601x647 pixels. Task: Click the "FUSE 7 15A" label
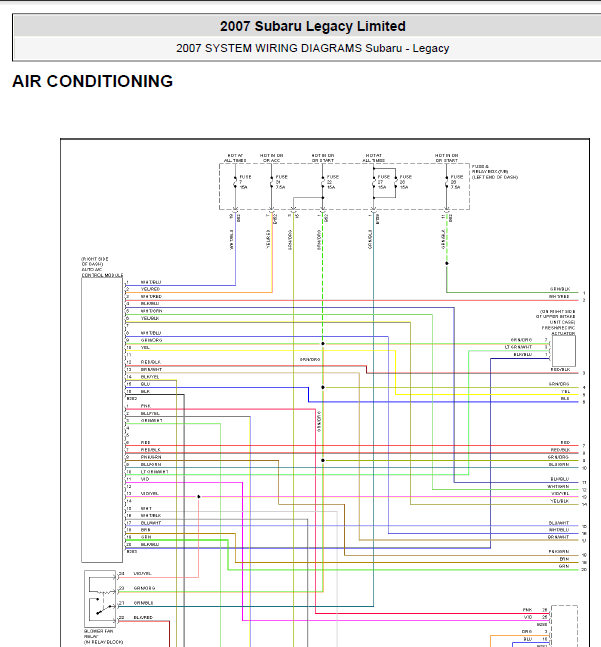coord(245,182)
